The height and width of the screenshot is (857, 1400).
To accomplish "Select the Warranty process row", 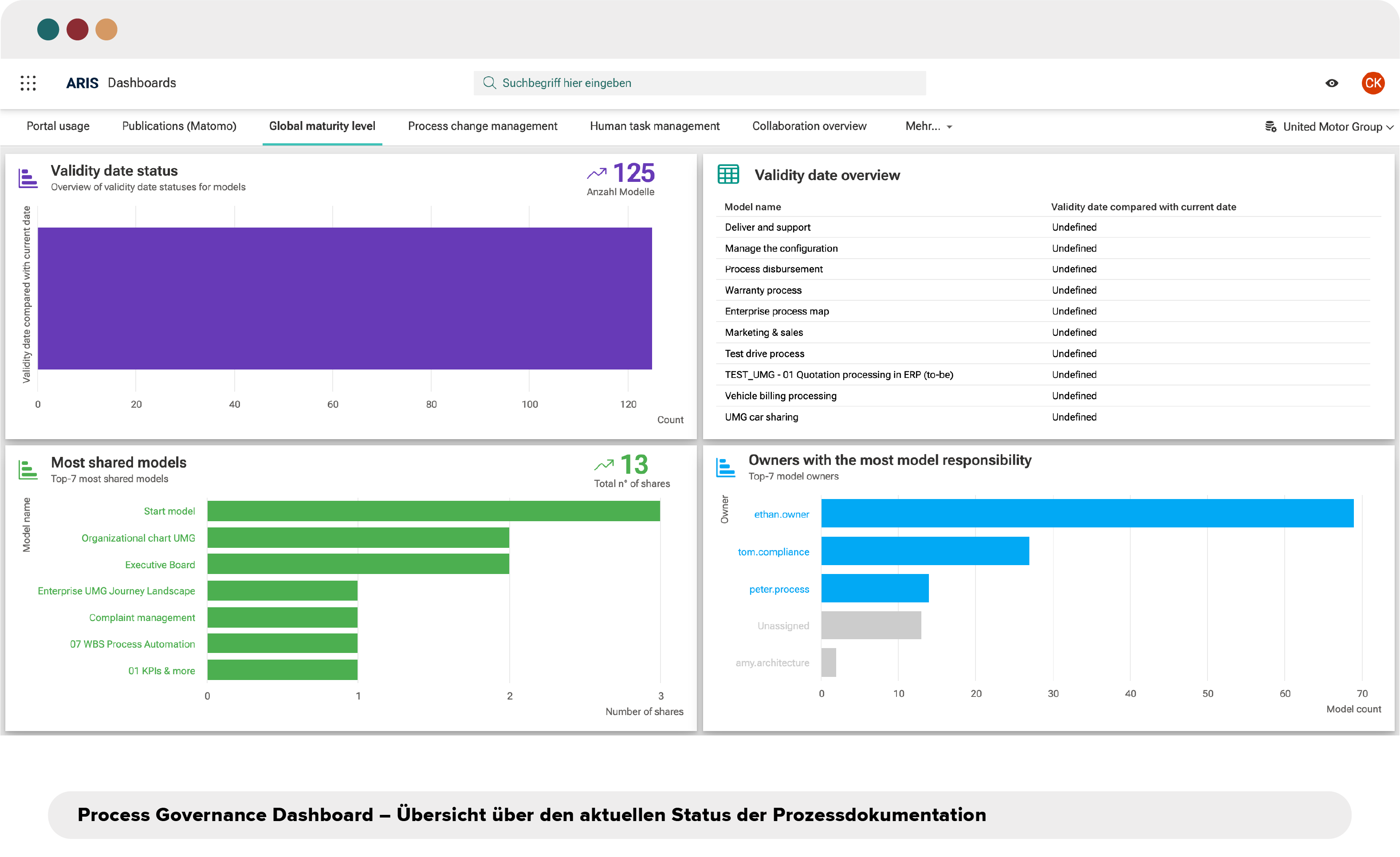I will [1043, 291].
